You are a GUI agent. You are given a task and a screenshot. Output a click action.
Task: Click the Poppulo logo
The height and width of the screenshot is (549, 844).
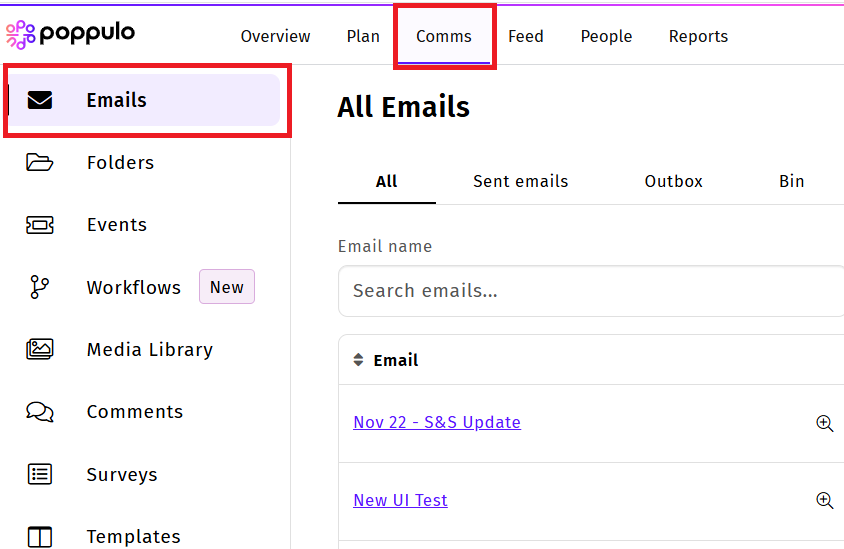(70, 35)
